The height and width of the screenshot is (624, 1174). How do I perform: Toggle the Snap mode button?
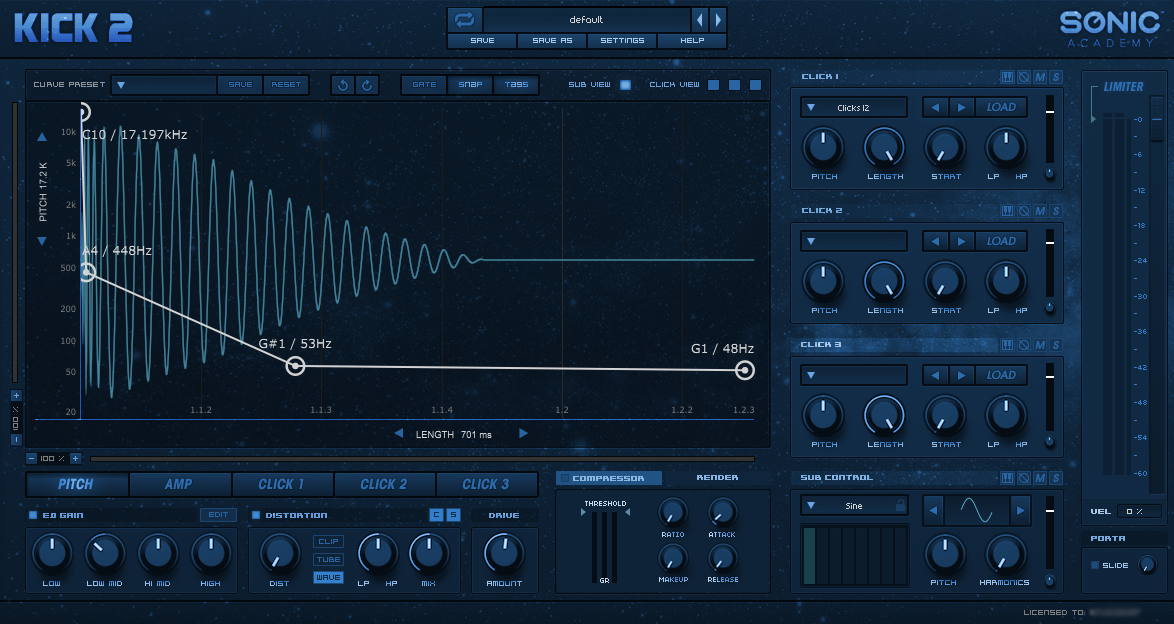pyautogui.click(x=470, y=85)
